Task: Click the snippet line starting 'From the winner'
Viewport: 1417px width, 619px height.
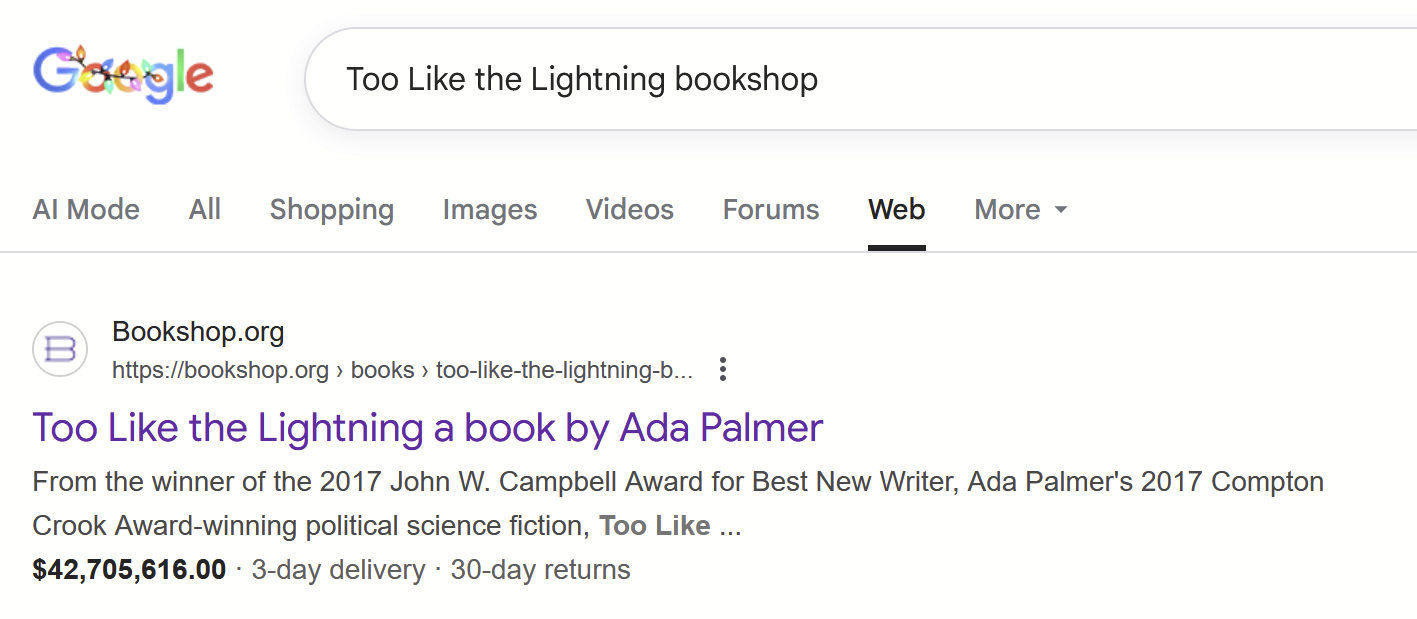Action: (678, 482)
